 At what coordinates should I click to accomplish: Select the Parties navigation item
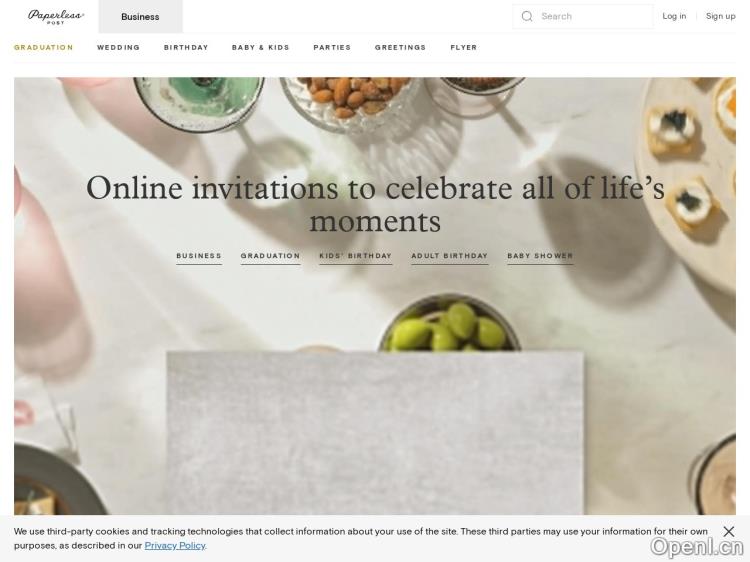click(332, 47)
